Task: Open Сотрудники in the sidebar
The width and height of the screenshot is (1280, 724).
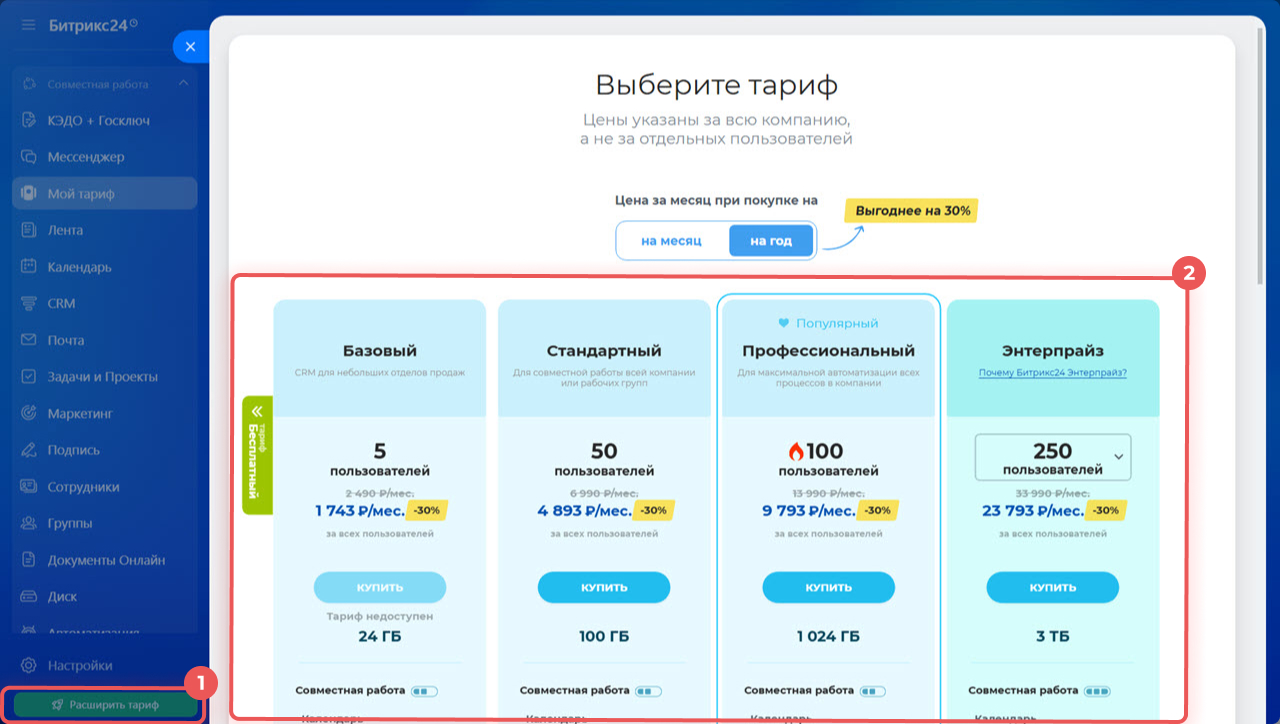Action: point(105,487)
